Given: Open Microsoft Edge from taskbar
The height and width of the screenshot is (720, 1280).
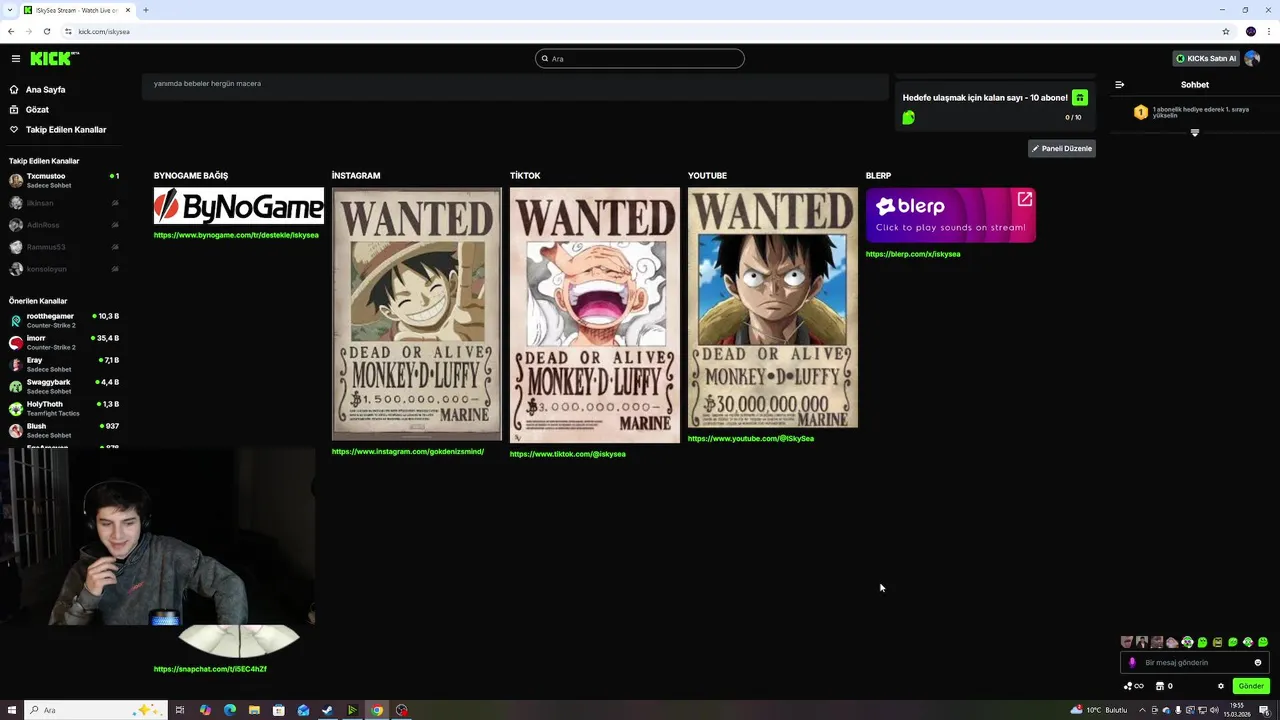Looking at the screenshot, I should (x=230, y=710).
